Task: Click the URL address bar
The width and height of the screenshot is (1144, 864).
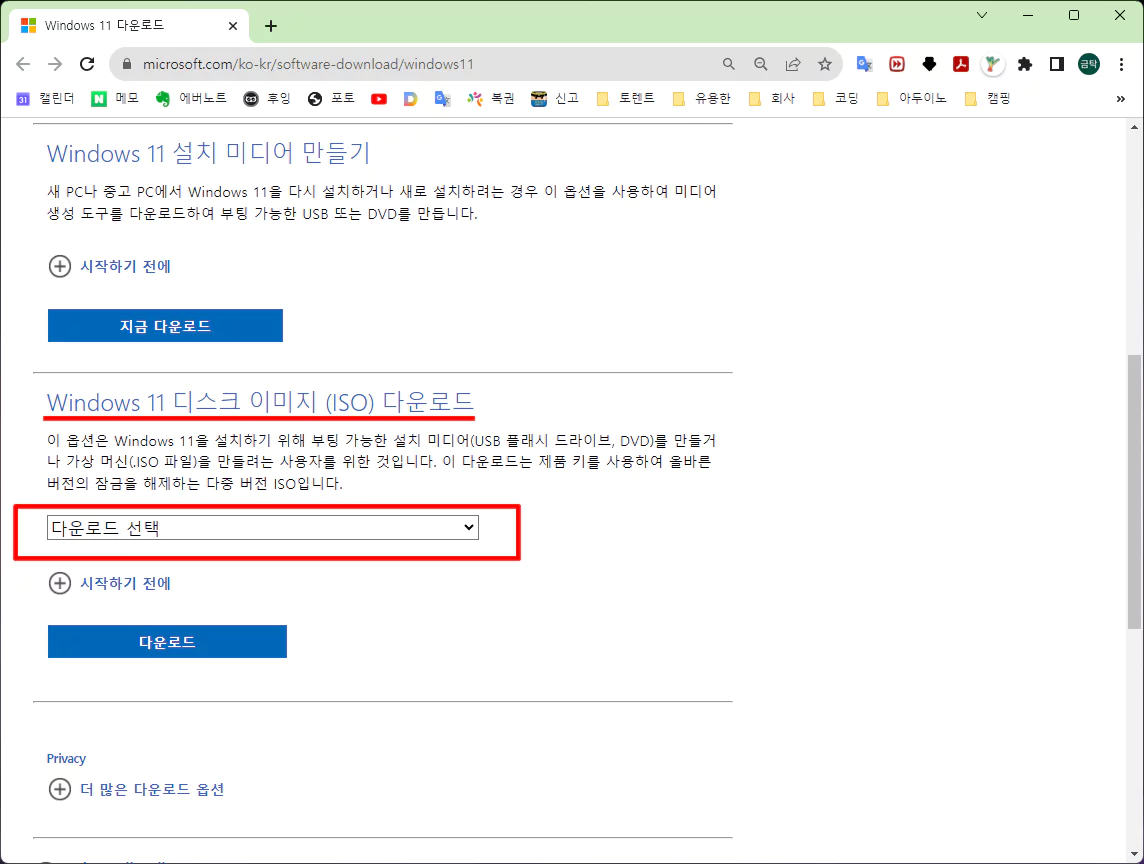Action: tap(420, 64)
